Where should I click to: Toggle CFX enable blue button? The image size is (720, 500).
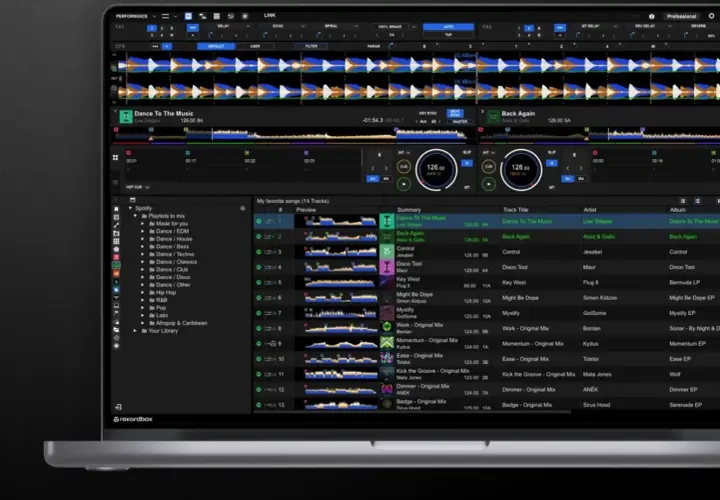[x=167, y=46]
